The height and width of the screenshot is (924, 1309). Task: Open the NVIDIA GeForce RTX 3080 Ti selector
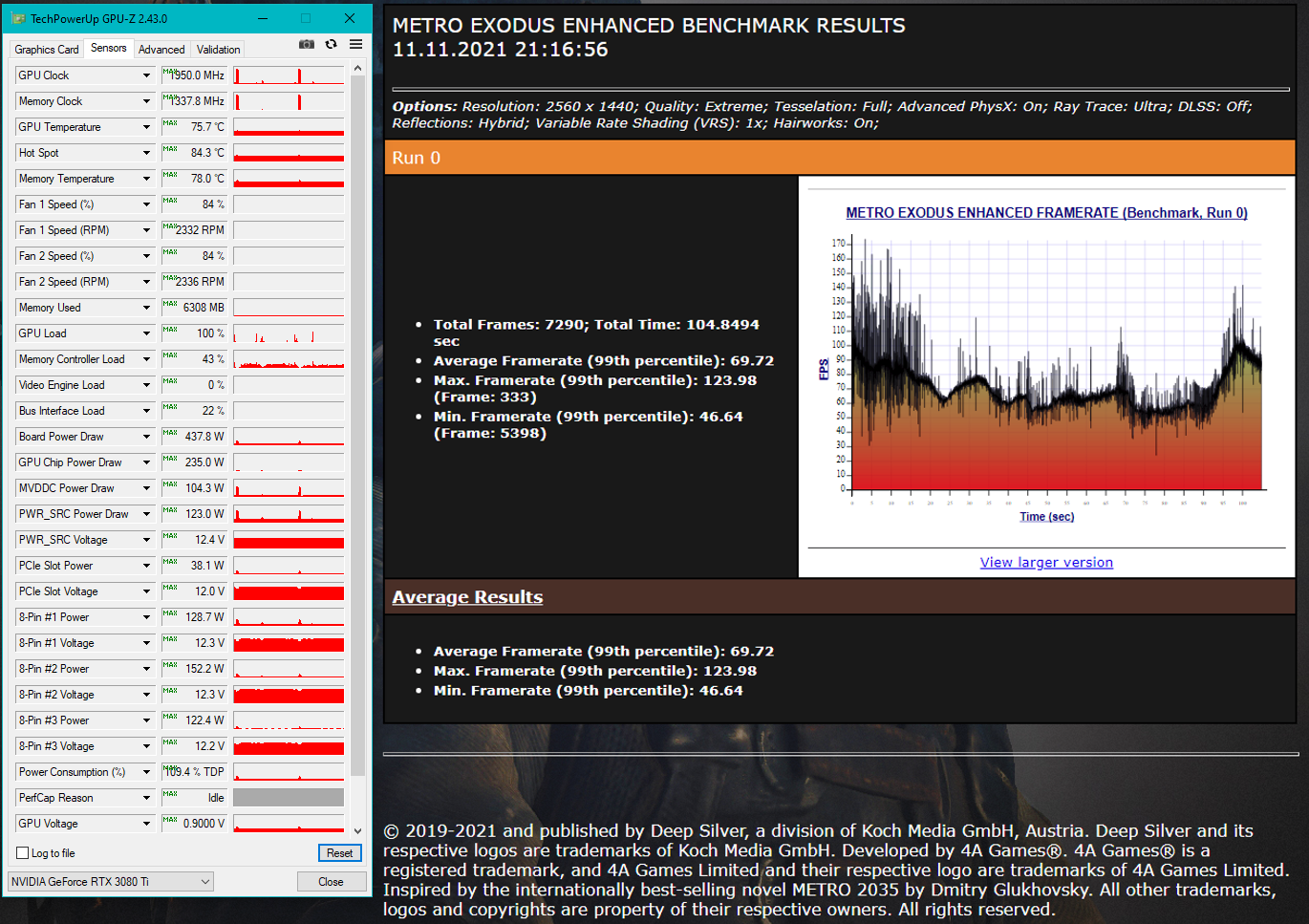pos(111,882)
